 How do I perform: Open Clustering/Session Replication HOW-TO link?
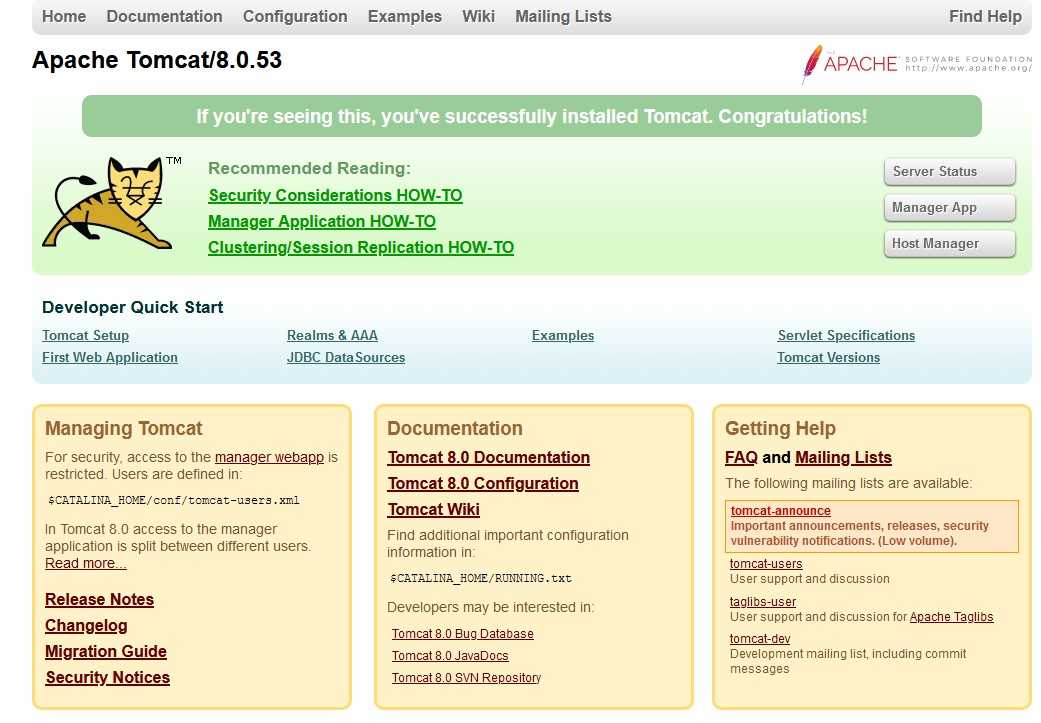click(361, 247)
